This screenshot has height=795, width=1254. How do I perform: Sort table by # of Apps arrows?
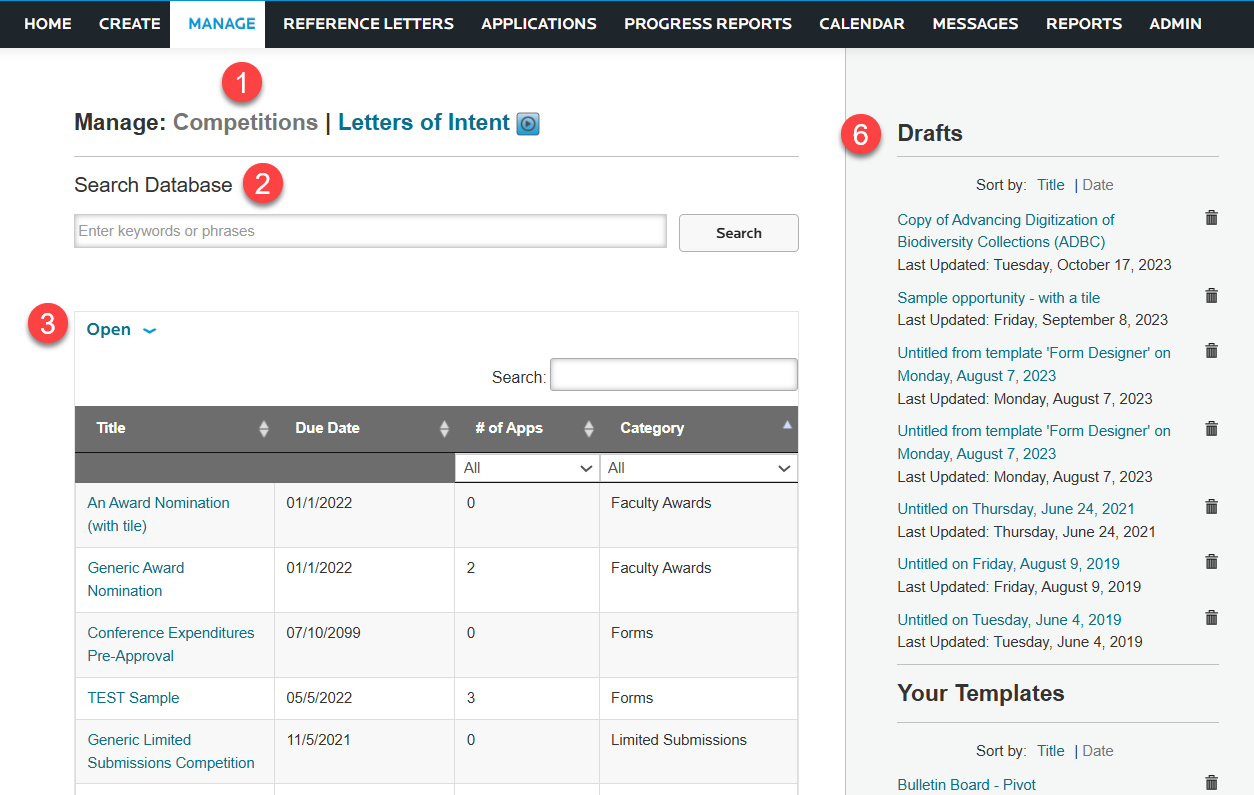pyautogui.click(x=589, y=429)
